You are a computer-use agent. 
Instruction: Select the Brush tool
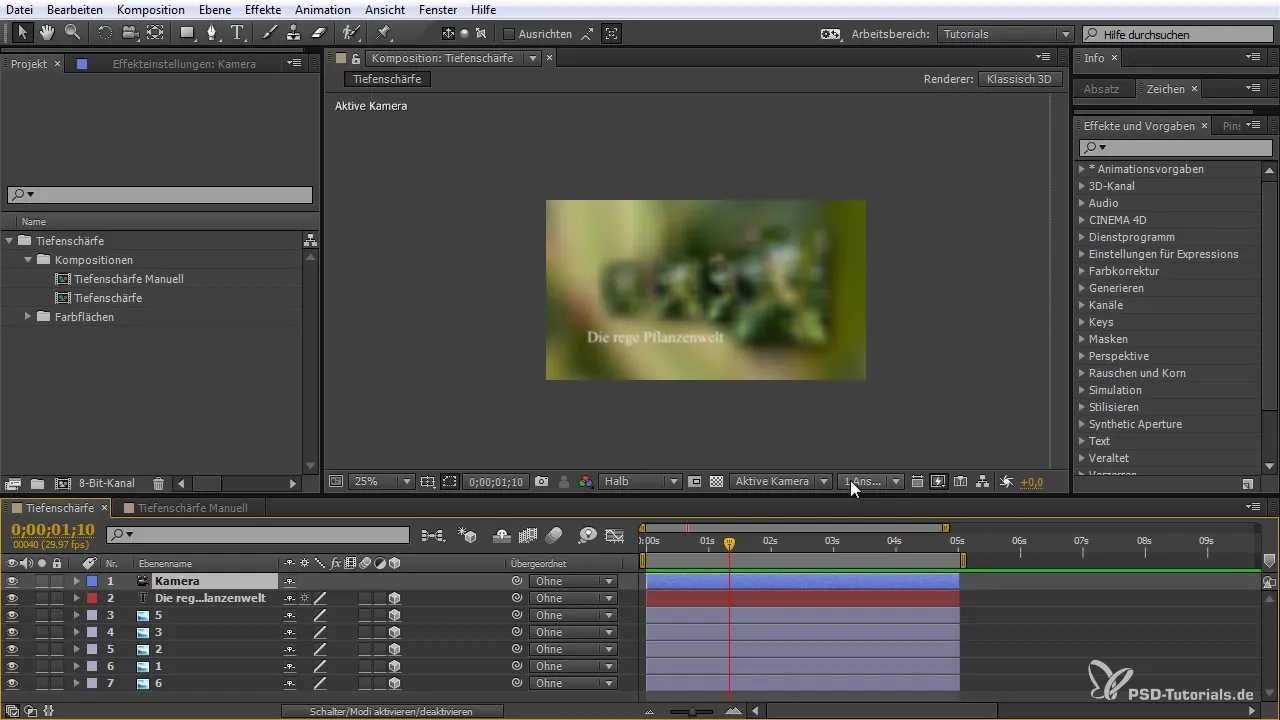[270, 33]
